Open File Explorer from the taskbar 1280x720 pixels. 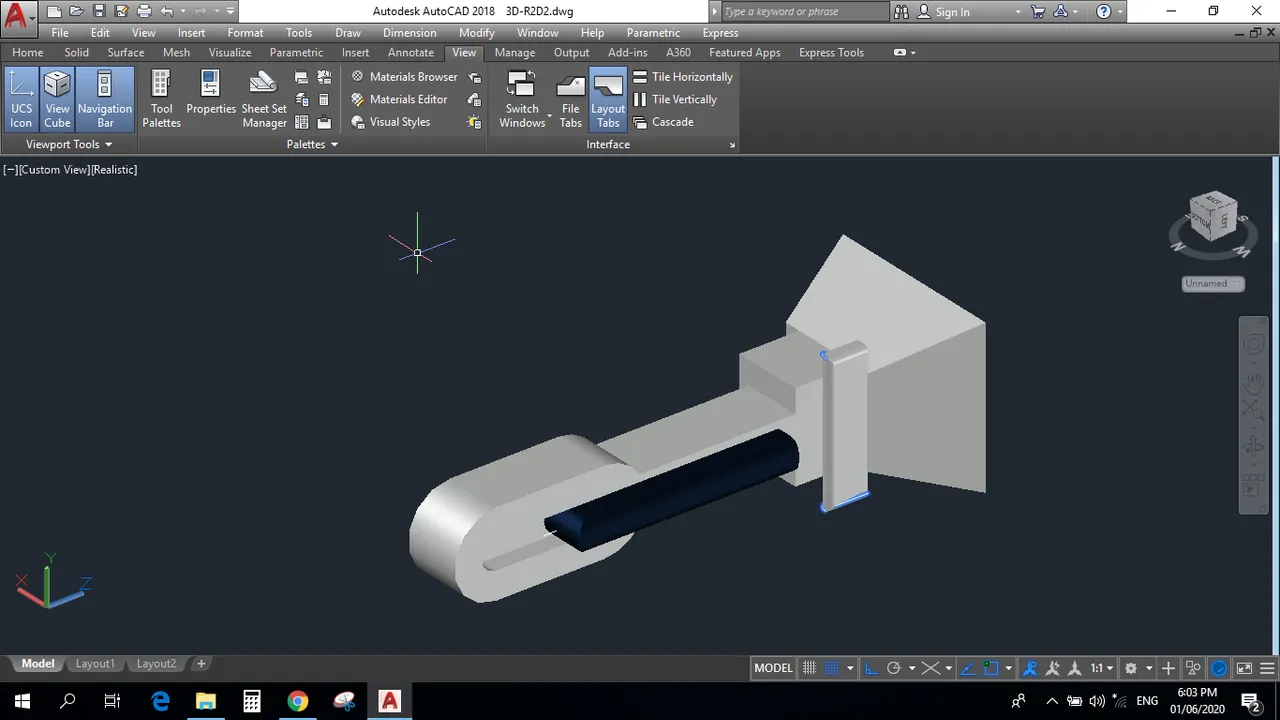pos(205,701)
